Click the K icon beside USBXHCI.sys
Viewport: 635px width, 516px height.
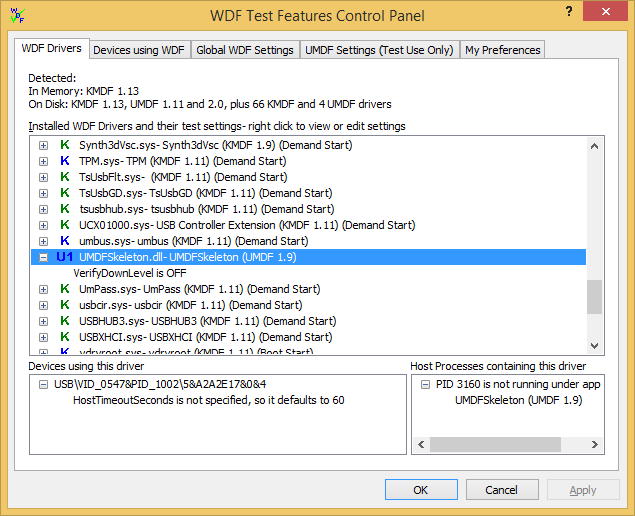point(65,337)
